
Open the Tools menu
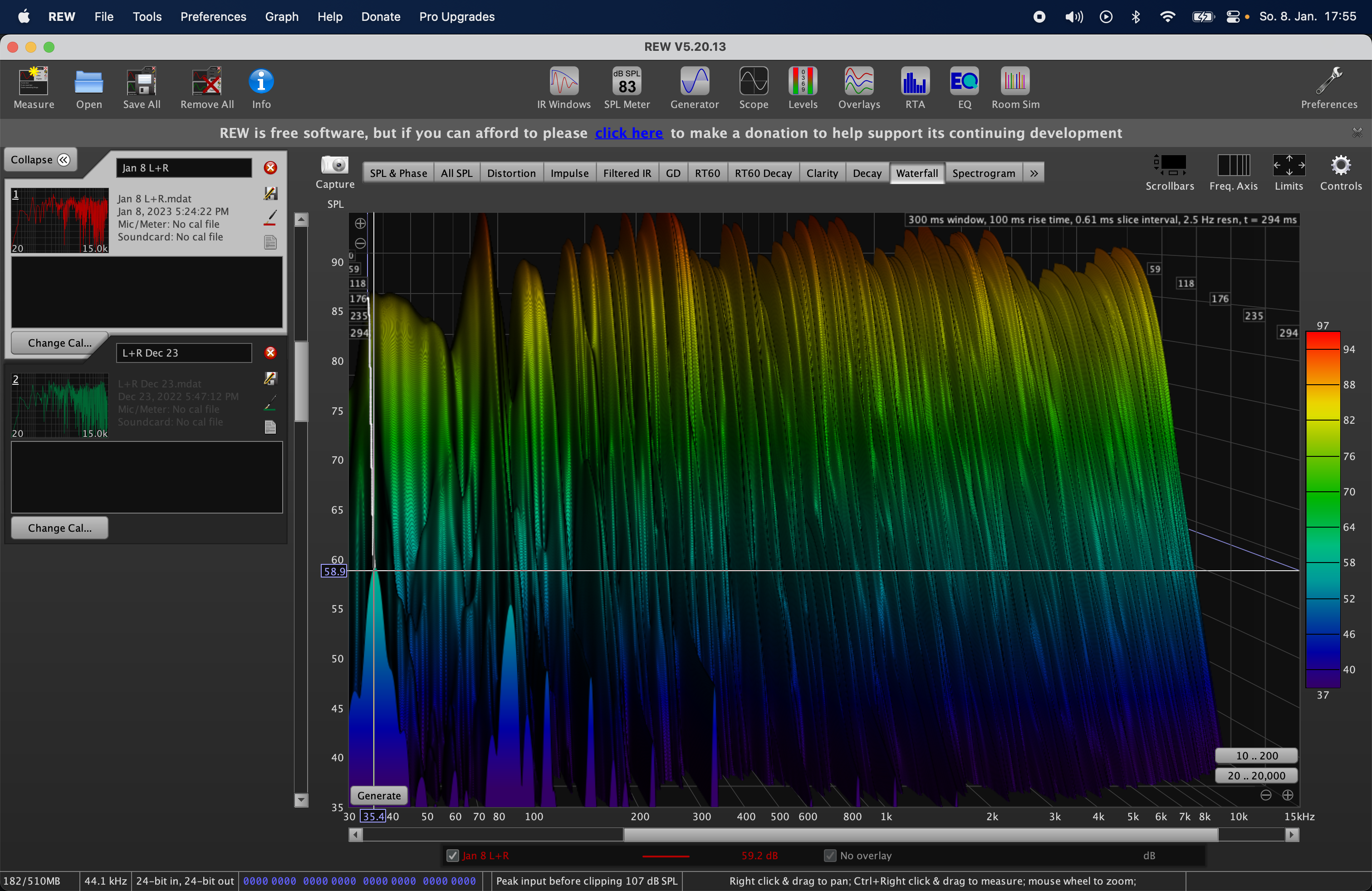click(147, 17)
